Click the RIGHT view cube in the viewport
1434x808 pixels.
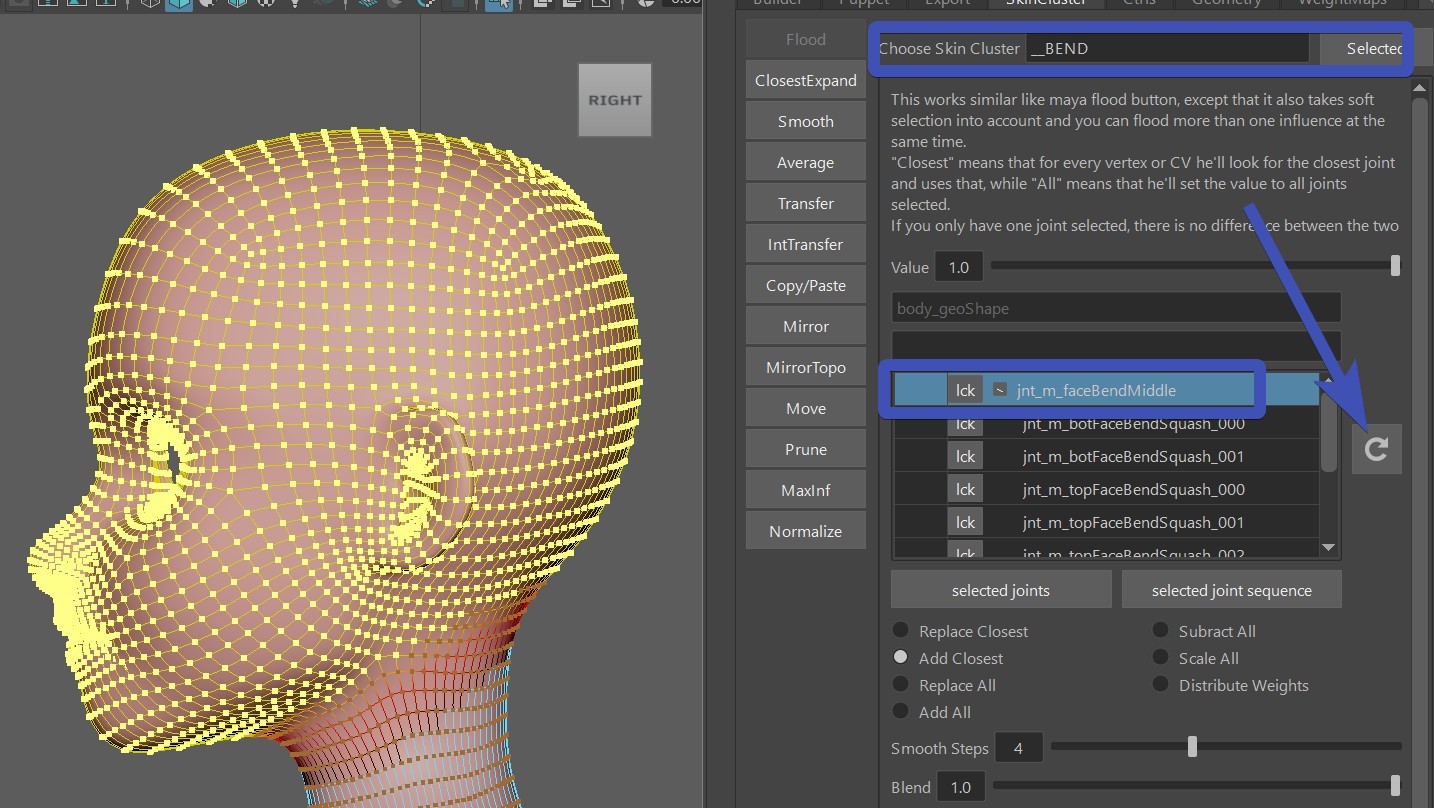[x=615, y=100]
